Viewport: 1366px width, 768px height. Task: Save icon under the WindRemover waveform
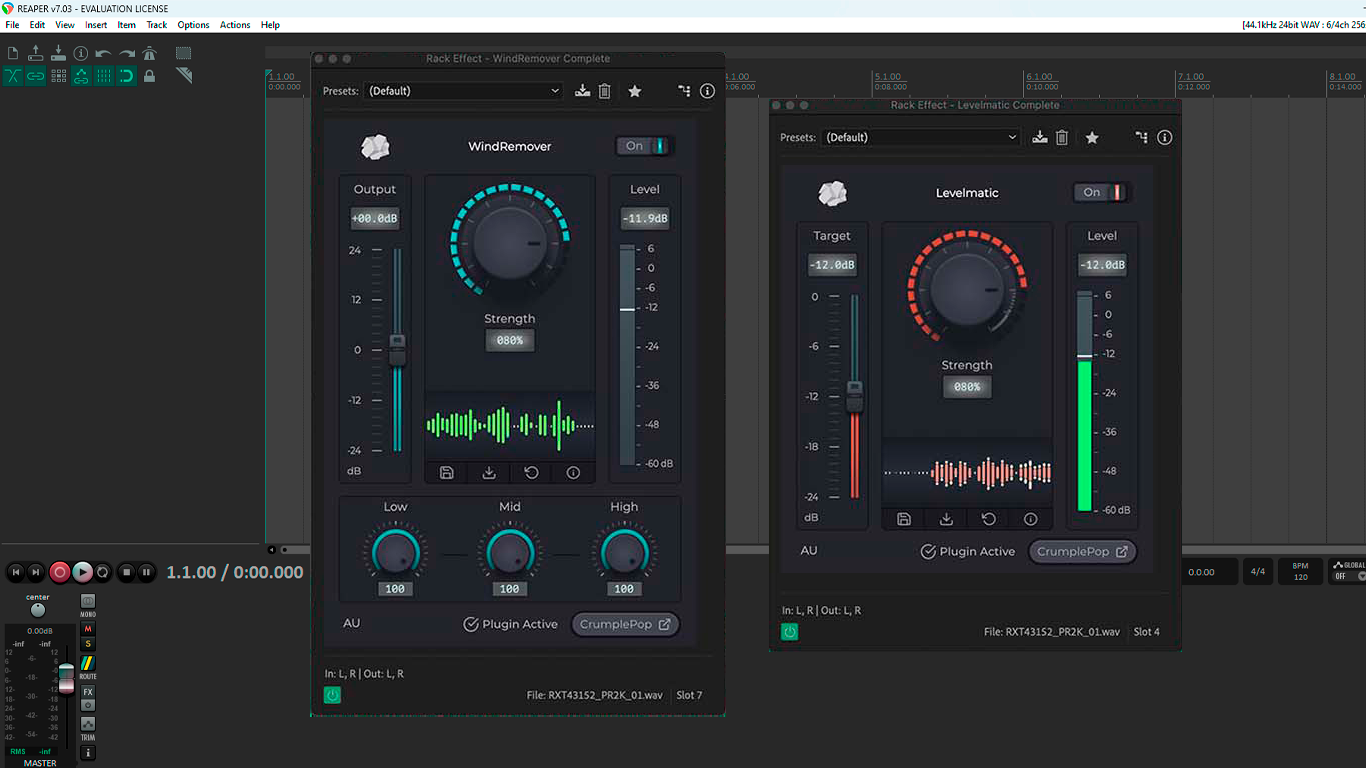pyautogui.click(x=447, y=473)
